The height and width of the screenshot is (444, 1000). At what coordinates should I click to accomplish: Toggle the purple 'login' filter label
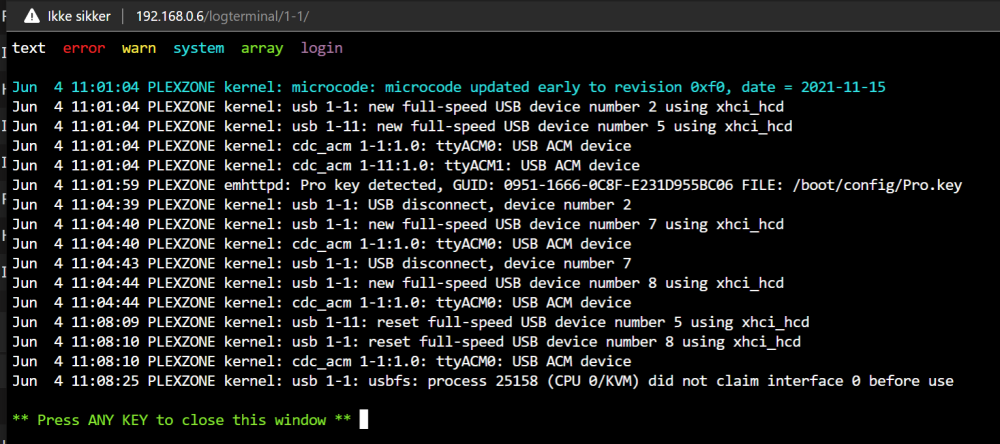[322, 48]
